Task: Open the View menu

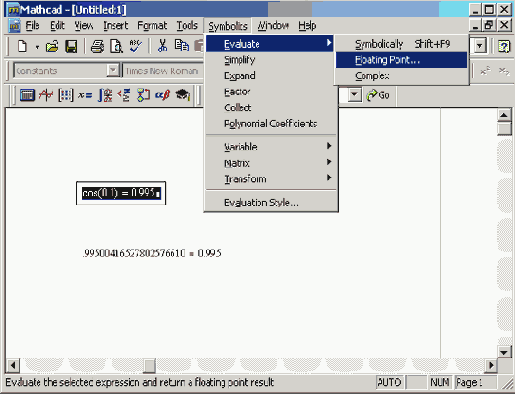Action: tap(84, 26)
